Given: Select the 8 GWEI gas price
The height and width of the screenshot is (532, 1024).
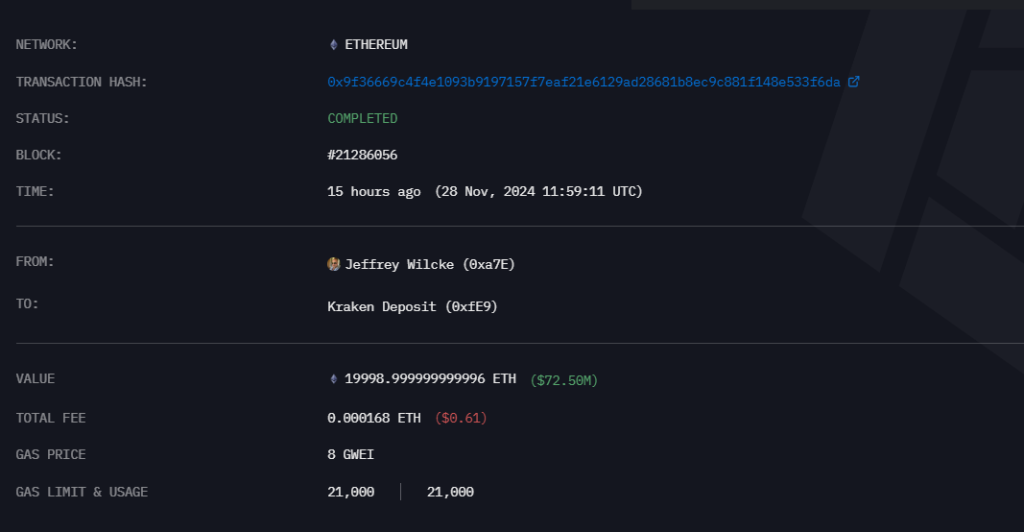Looking at the screenshot, I should [351, 455].
